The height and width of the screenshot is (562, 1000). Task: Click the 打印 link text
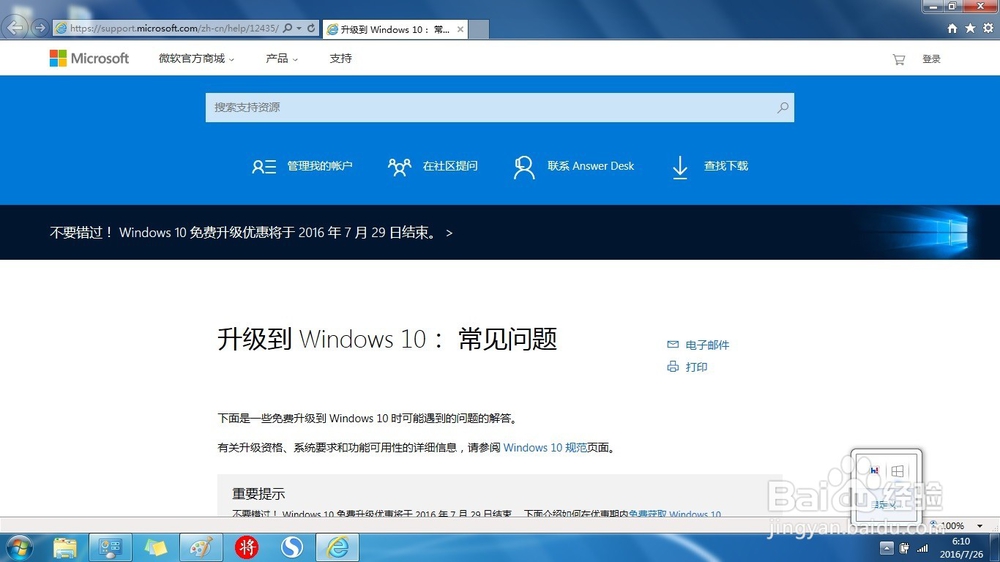696,367
